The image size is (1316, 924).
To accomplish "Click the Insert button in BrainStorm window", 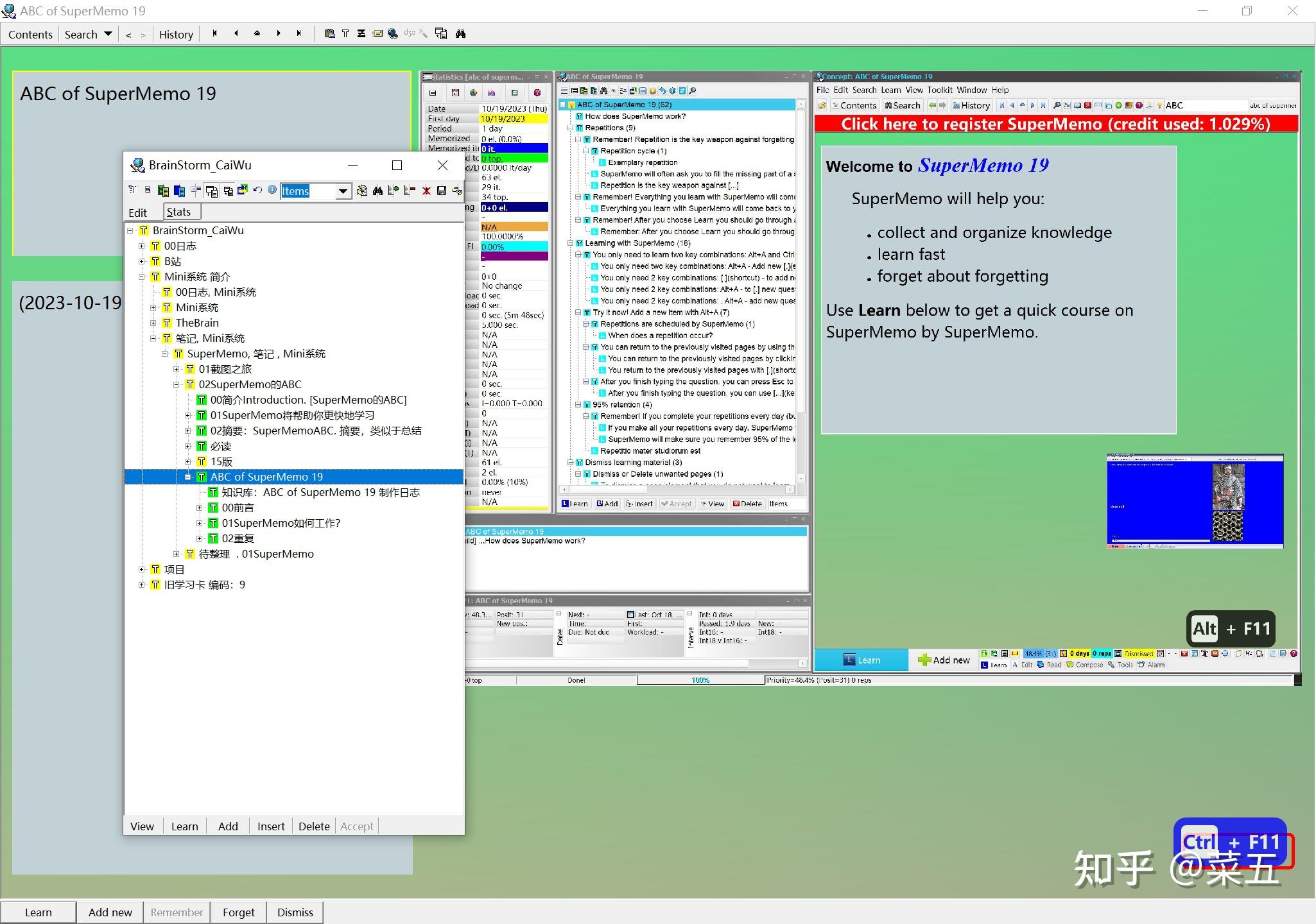I will tap(270, 826).
